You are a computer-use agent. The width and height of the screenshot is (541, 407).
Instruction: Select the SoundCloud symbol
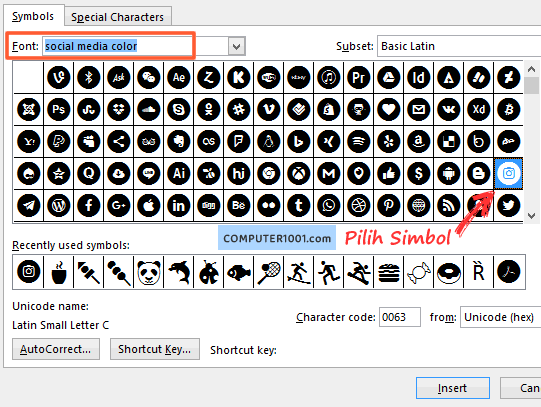tap(149, 109)
